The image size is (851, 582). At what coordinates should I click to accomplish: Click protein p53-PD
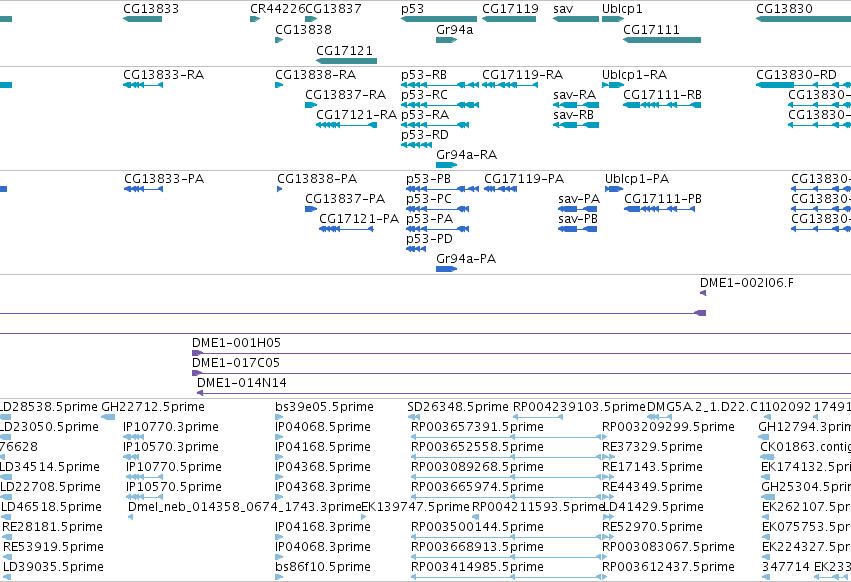429,239
